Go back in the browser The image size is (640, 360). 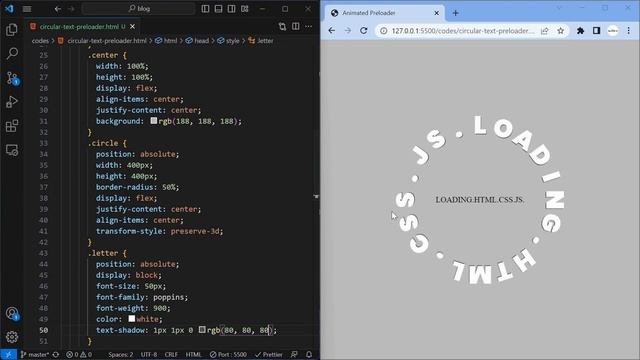click(x=331, y=31)
